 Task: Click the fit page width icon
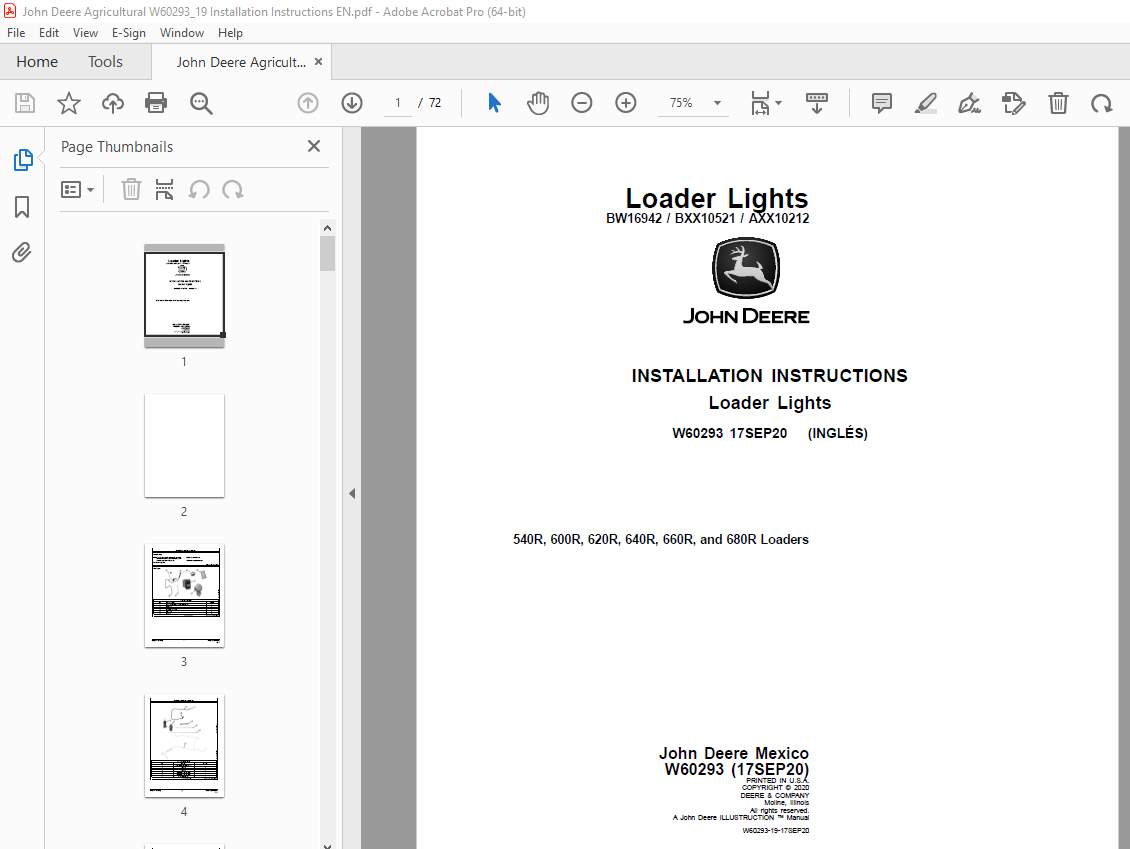(760, 103)
